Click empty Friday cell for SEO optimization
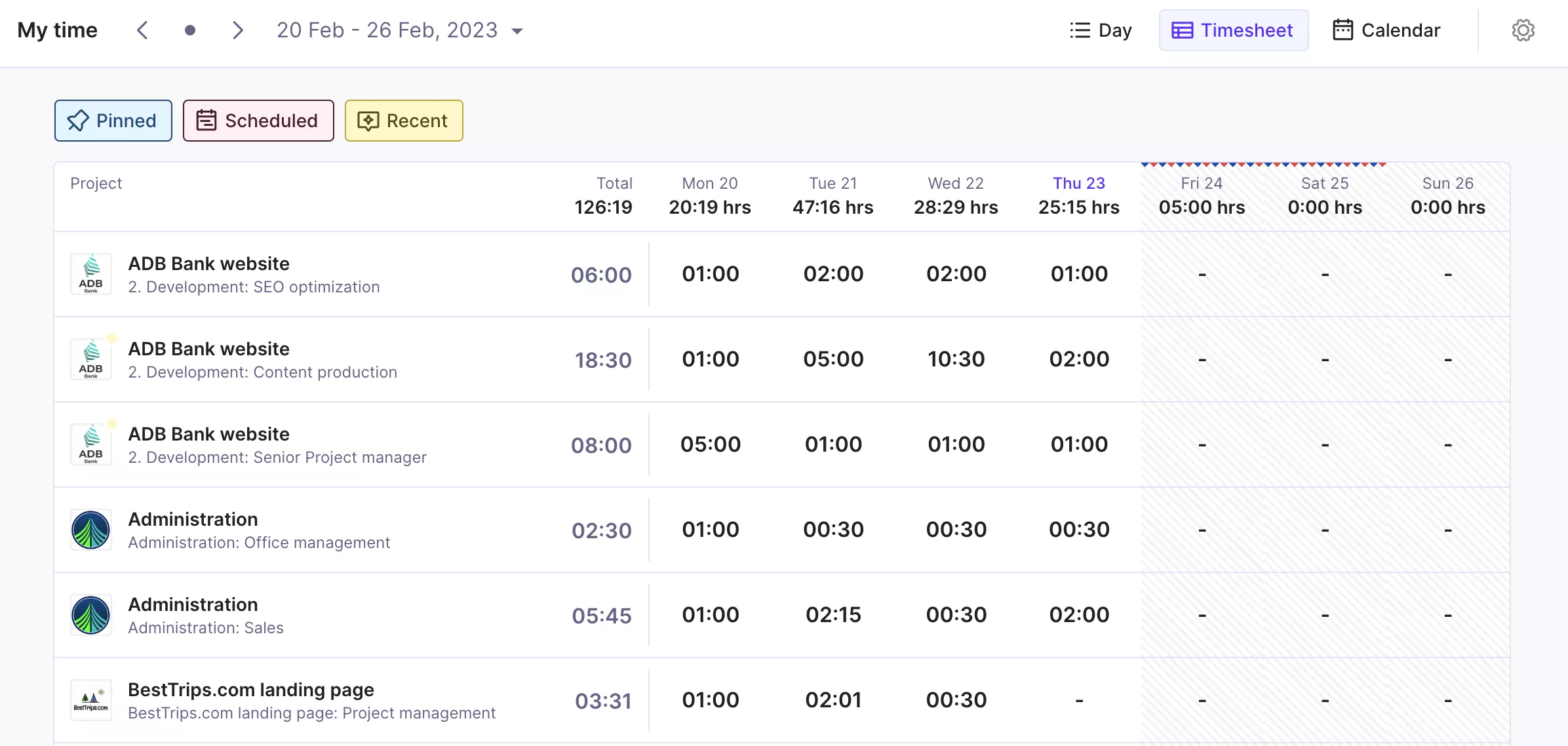Image resolution: width=1568 pixels, height=746 pixels. (1202, 274)
